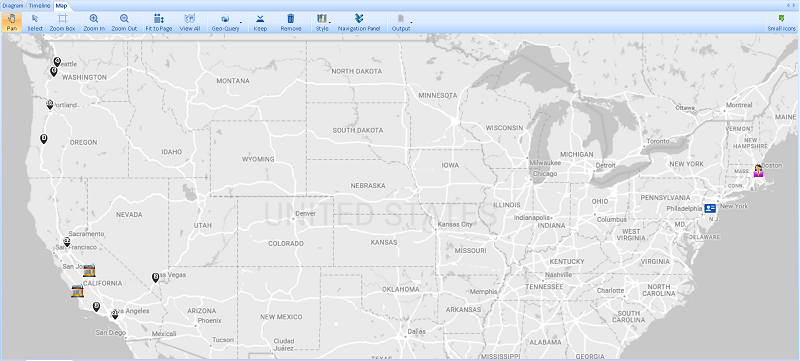
Task: Switch to the Diagram tab
Action: 13,6
